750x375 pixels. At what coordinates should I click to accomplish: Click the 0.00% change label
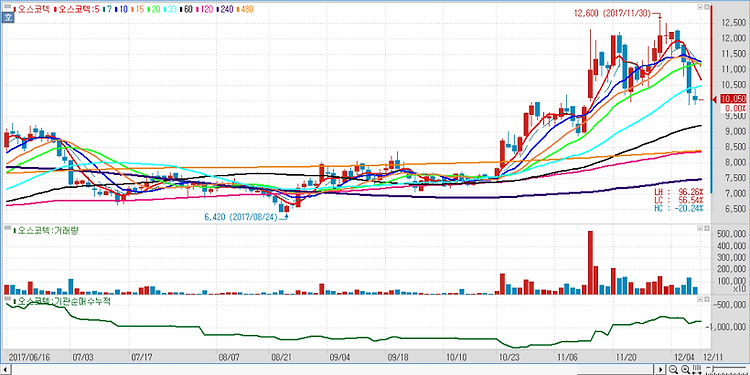[735, 108]
